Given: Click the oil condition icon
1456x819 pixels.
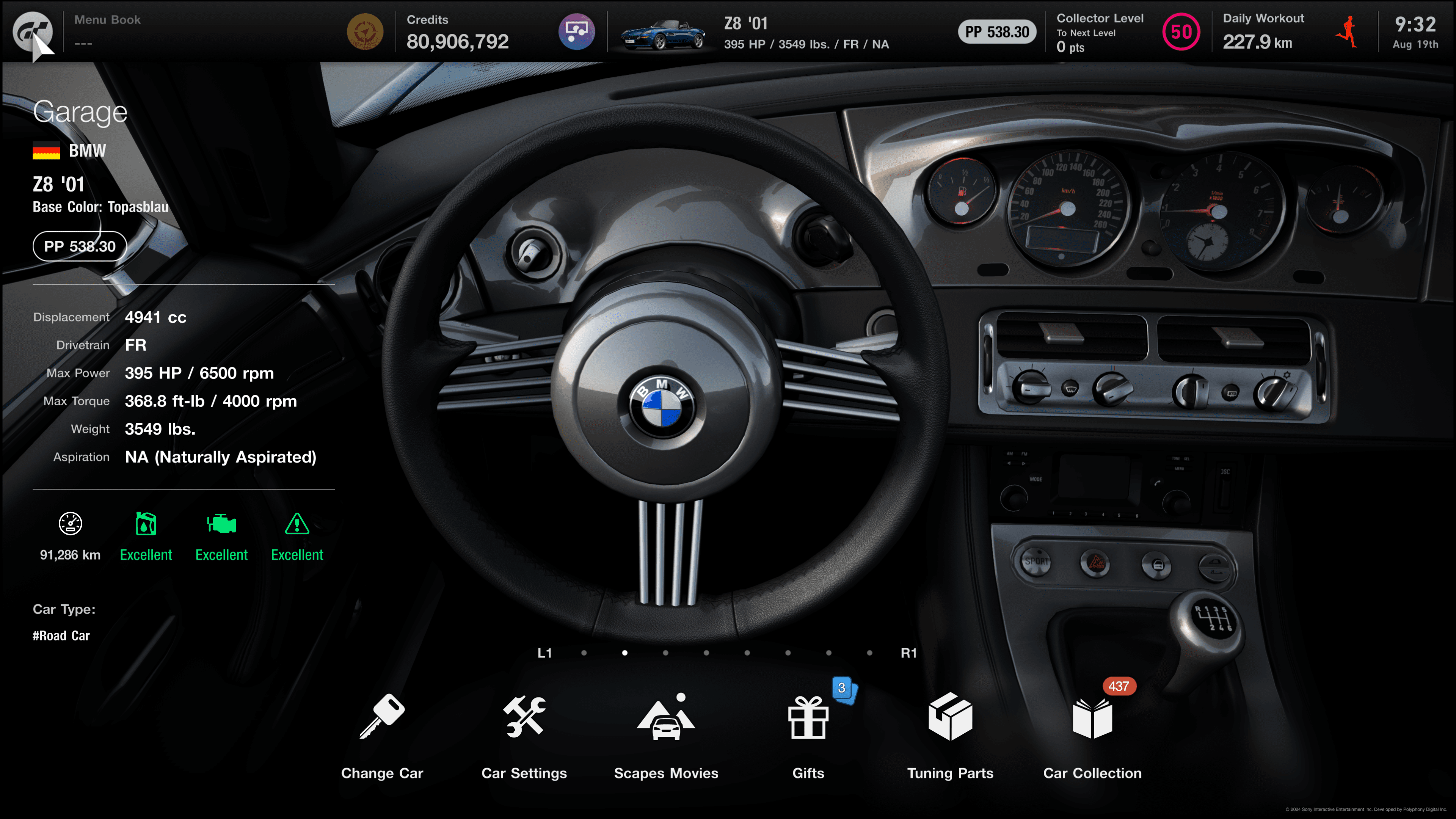Looking at the screenshot, I should tap(146, 523).
